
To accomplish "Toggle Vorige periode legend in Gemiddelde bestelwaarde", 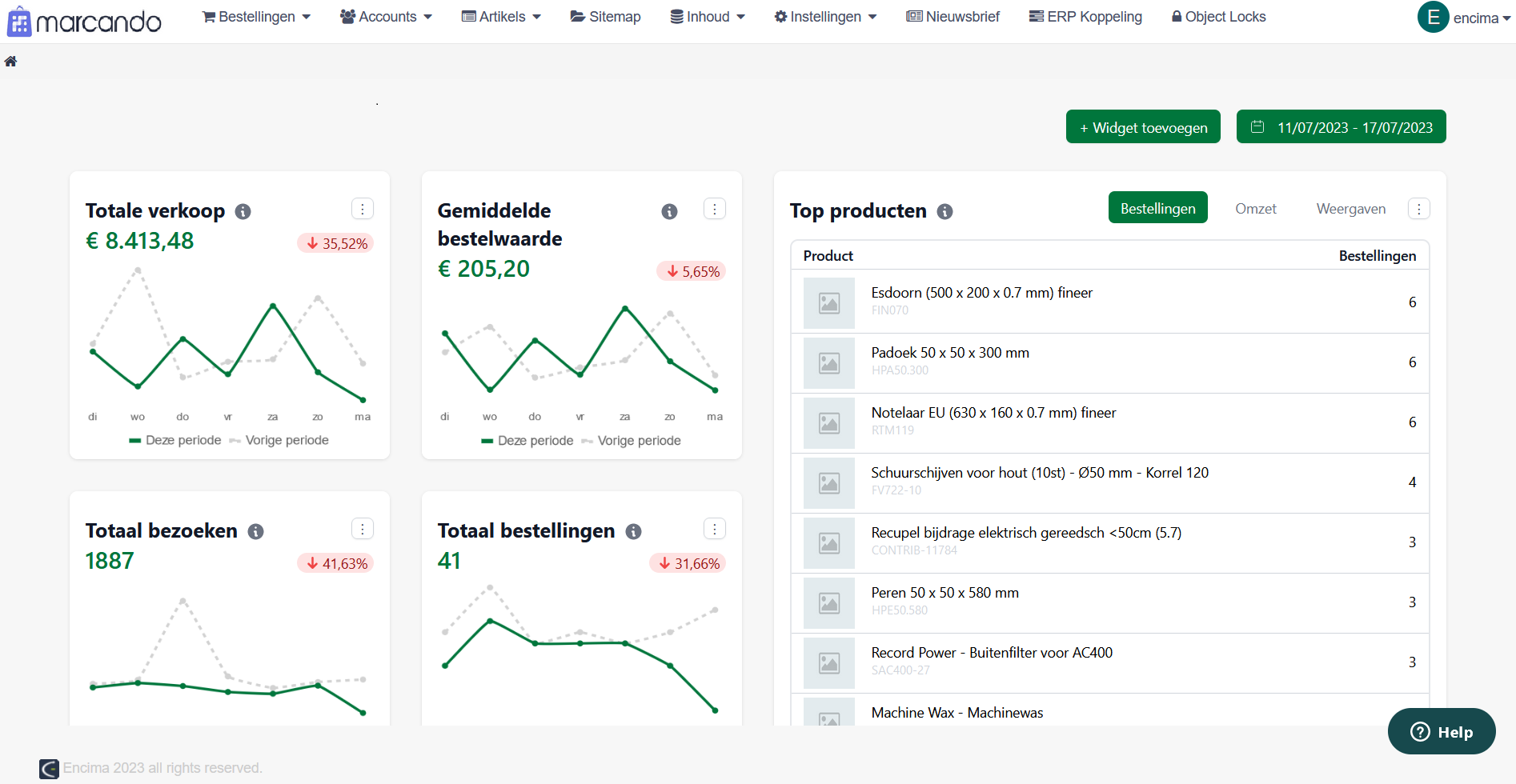I will point(631,441).
